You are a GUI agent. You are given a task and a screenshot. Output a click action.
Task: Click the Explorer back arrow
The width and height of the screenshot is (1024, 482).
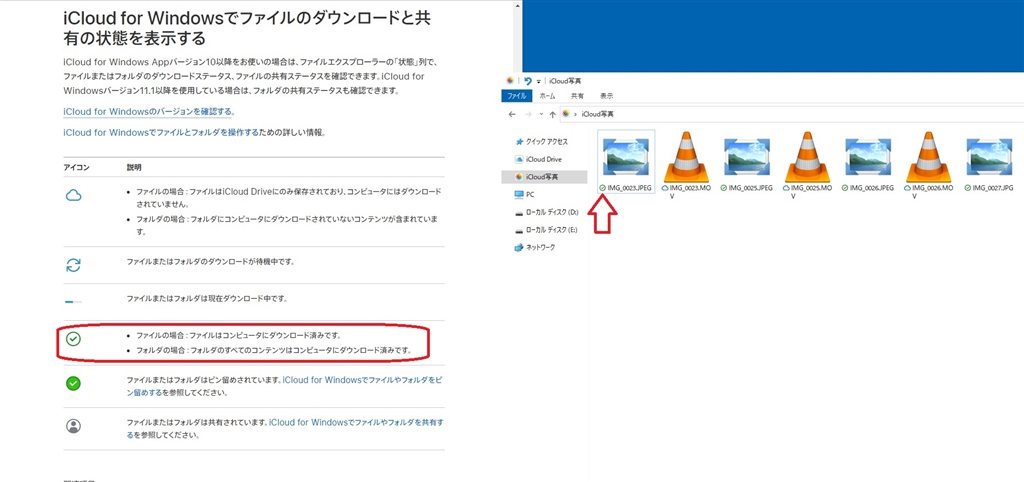(x=511, y=114)
